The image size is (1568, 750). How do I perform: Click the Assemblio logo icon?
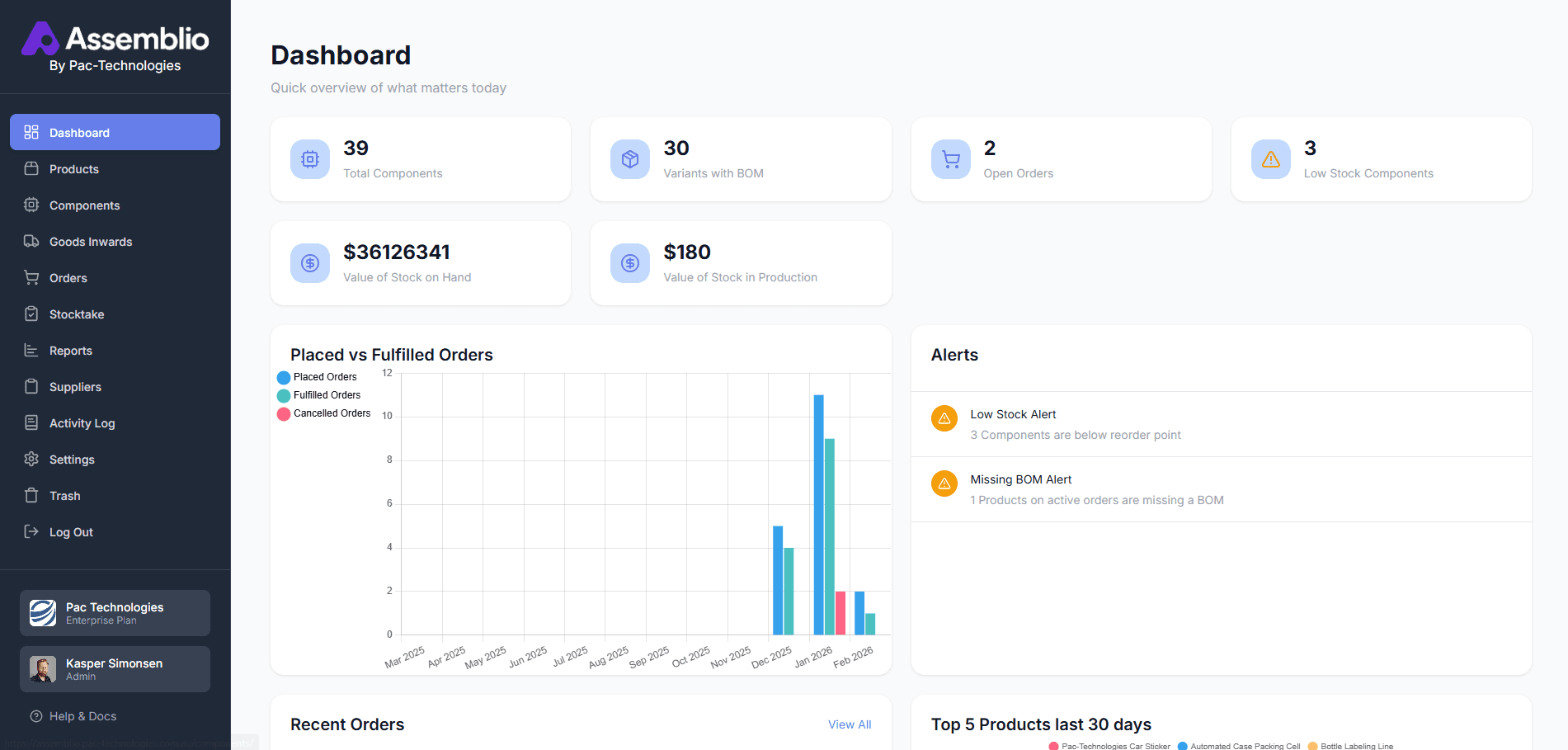coord(40,39)
